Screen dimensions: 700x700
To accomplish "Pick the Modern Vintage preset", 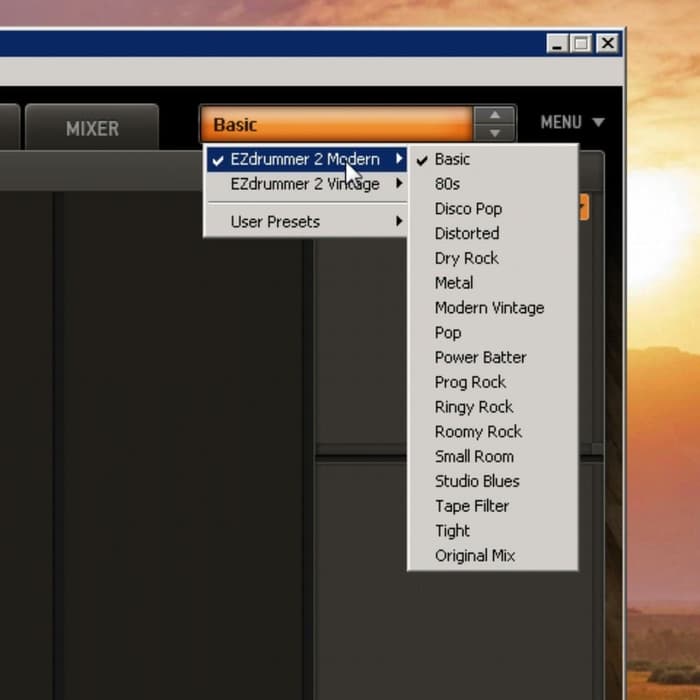I will coord(493,308).
